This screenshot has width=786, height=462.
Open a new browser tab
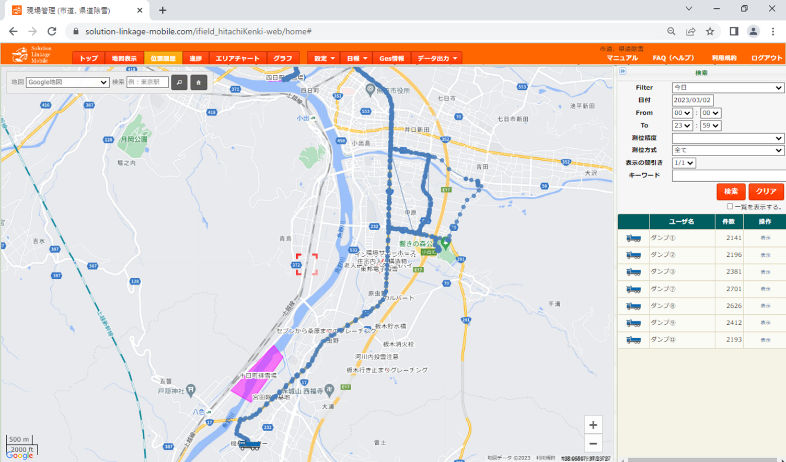pos(162,10)
